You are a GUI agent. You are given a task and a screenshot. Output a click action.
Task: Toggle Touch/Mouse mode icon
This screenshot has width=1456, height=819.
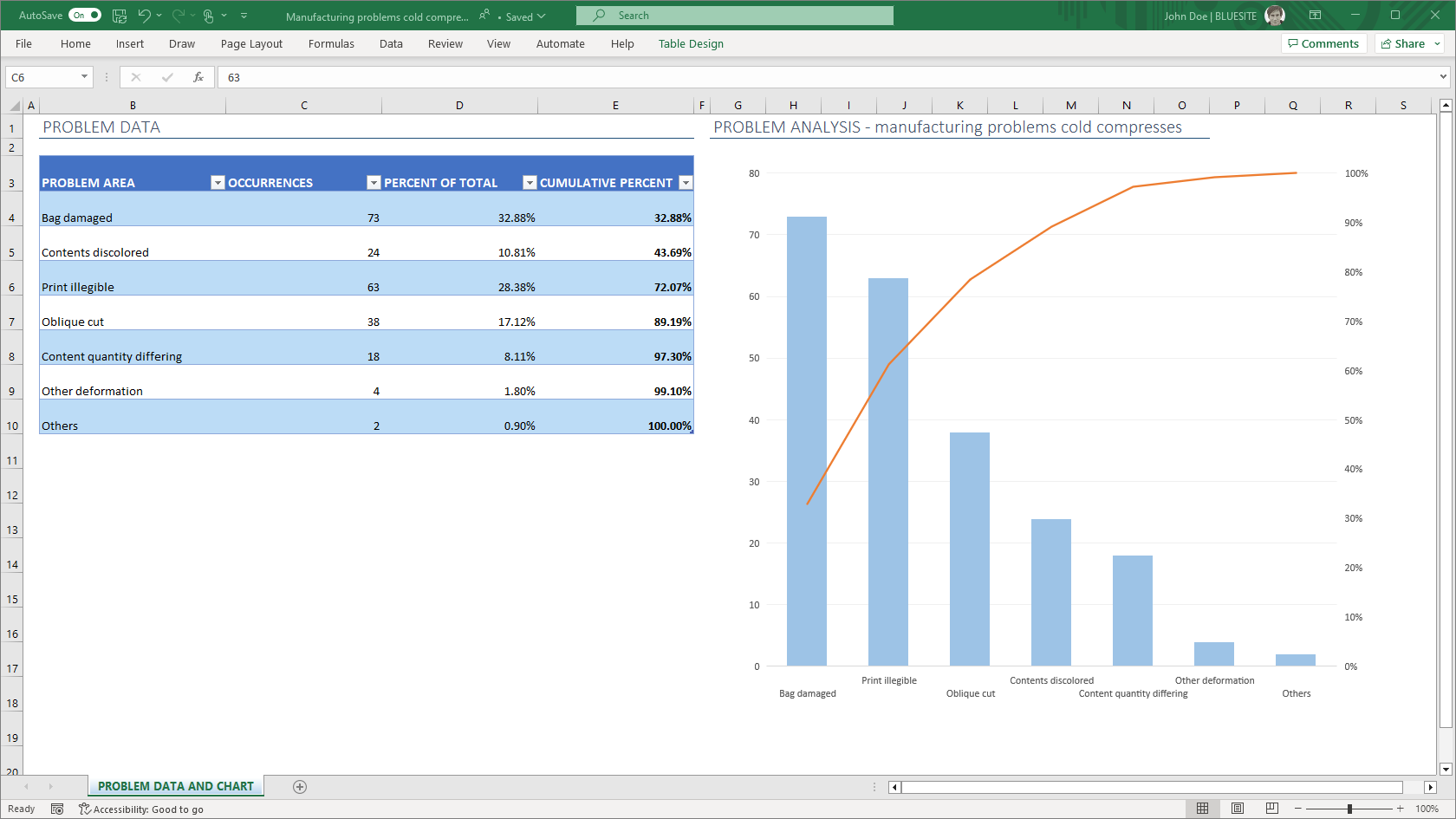point(208,15)
